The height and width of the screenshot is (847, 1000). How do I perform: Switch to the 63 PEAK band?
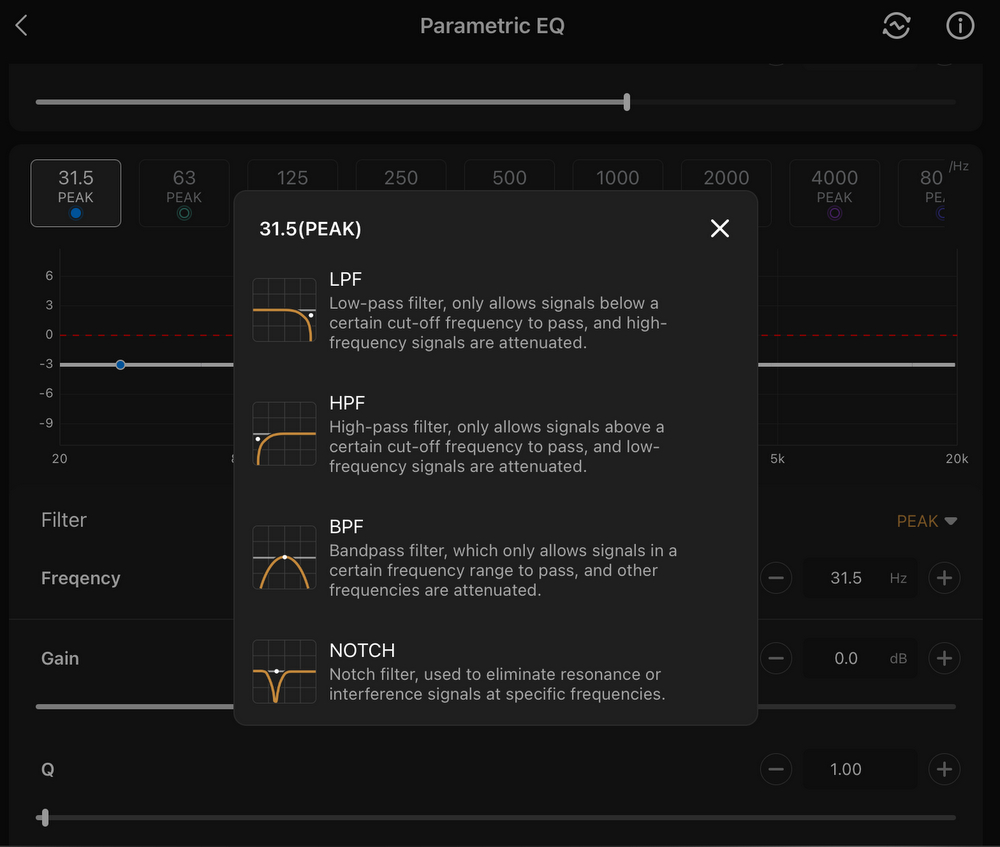[x=184, y=193]
